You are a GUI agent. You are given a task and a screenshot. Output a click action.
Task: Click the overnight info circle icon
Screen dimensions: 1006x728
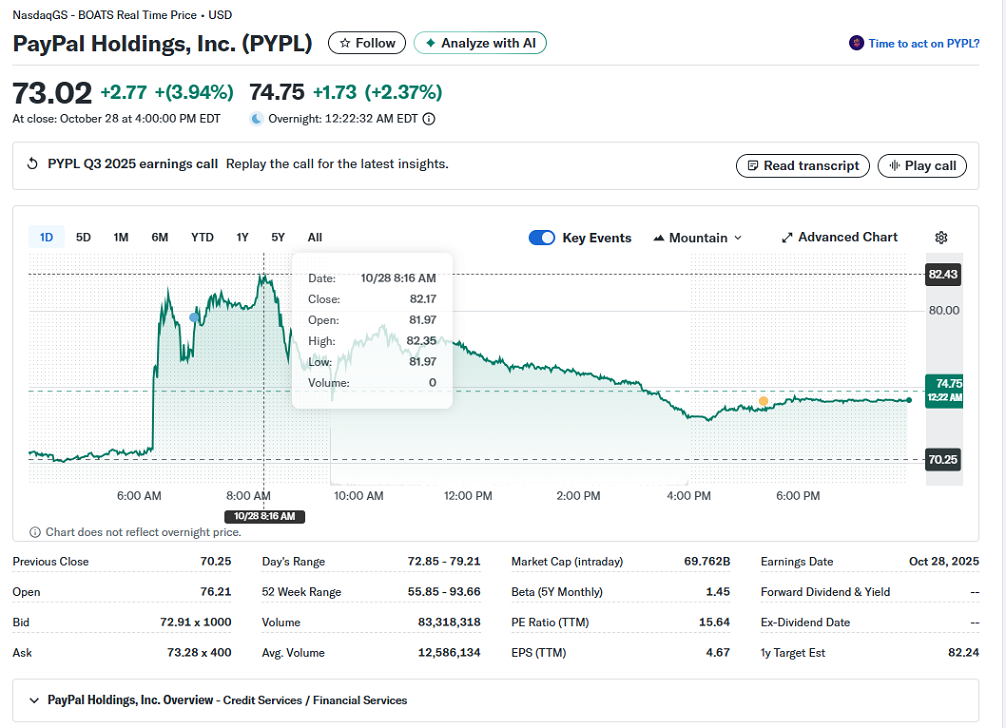click(429, 119)
